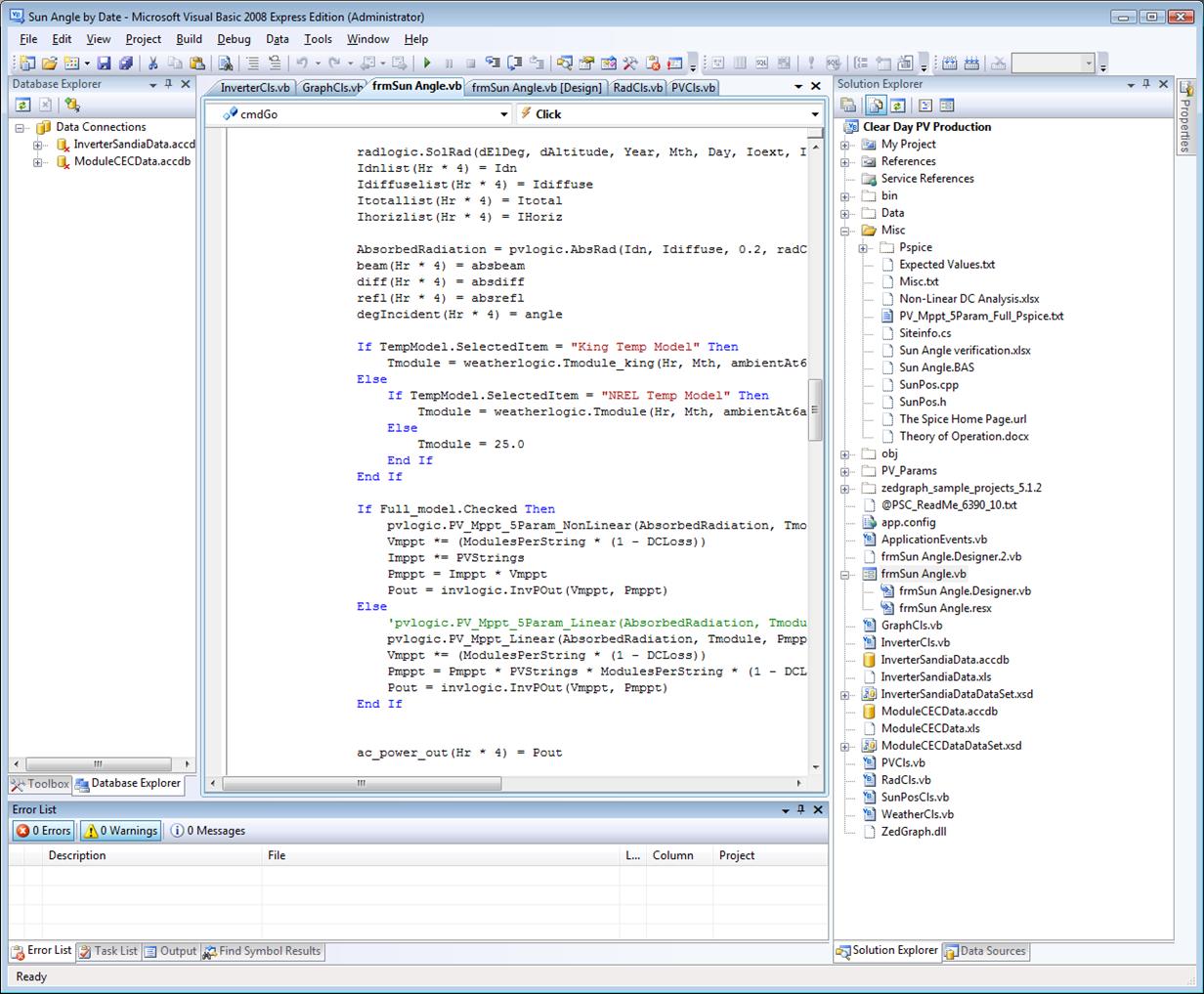This screenshot has height=994, width=1204.
Task: Click the View Code icon in Solution Explorer
Action: (x=925, y=105)
